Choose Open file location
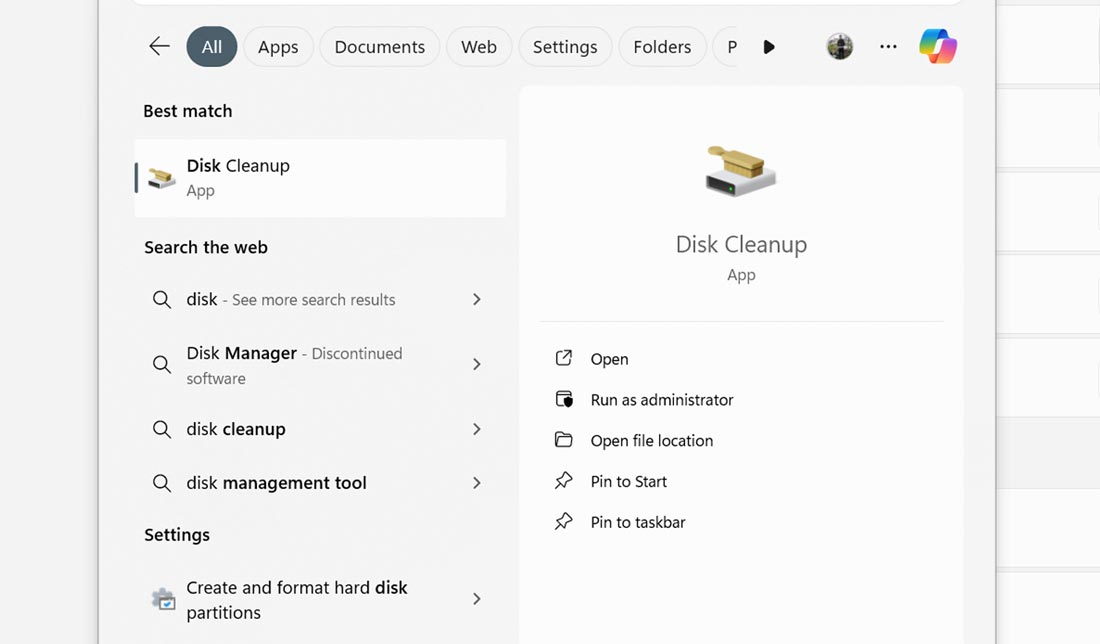 [651, 440]
